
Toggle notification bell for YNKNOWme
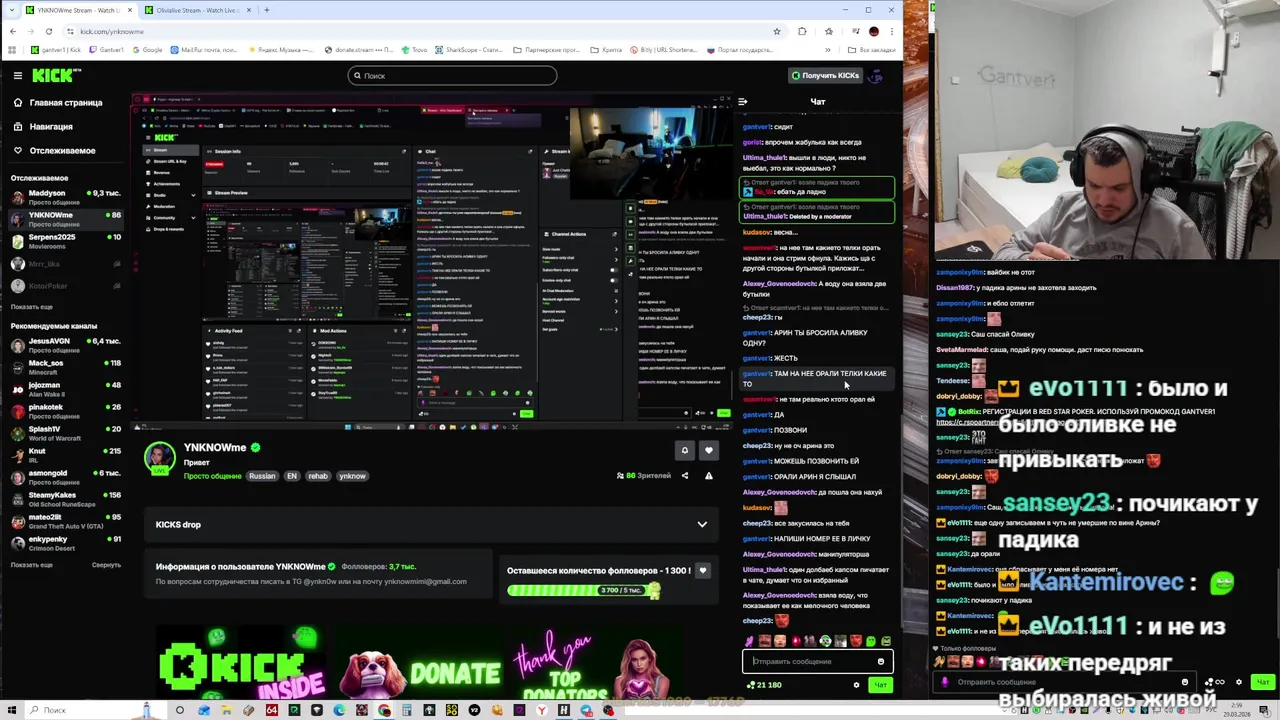(x=685, y=450)
